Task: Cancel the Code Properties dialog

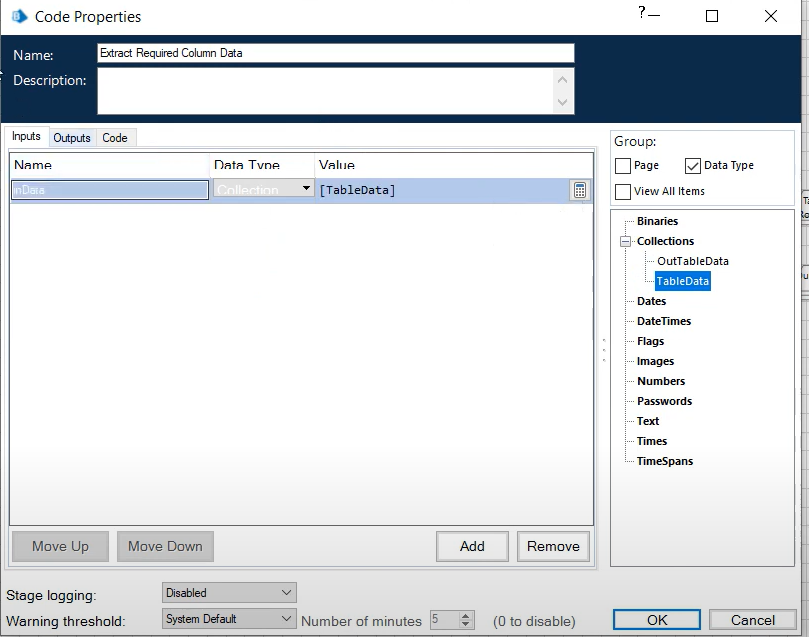Action: pos(753,619)
